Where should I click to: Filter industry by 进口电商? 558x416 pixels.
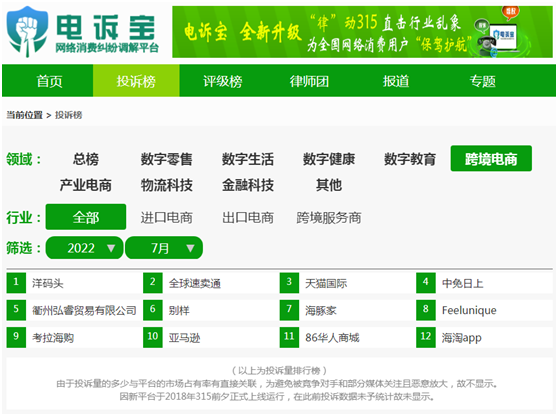point(167,217)
